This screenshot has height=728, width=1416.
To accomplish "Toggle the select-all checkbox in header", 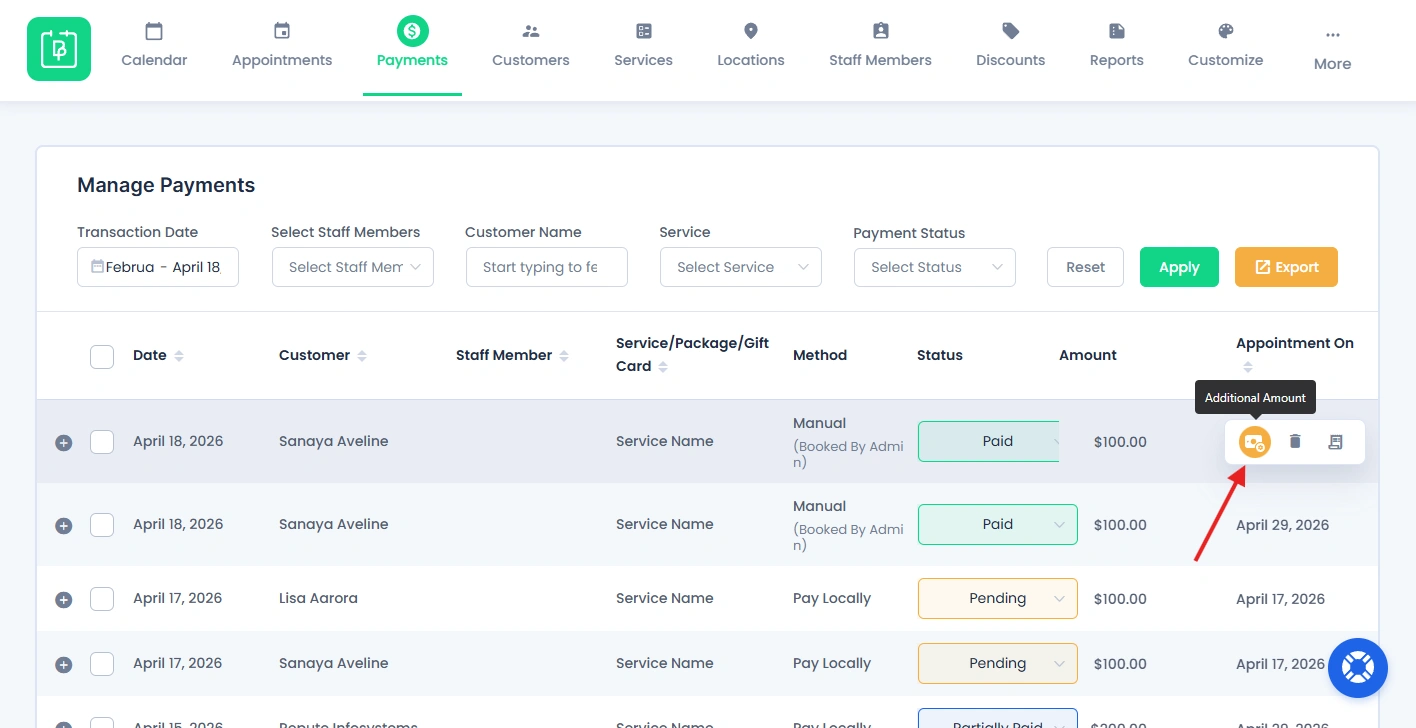I will coord(102,356).
